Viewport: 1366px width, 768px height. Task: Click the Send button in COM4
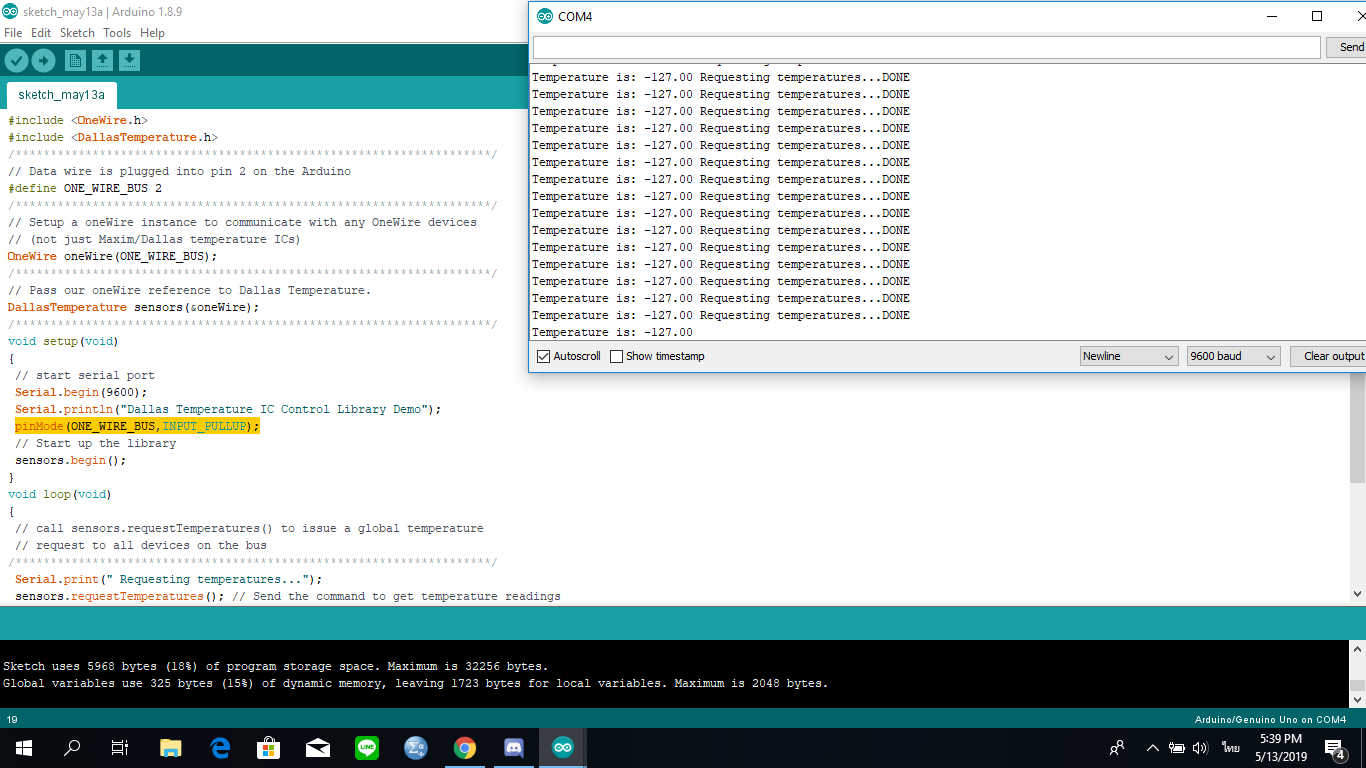point(1348,47)
